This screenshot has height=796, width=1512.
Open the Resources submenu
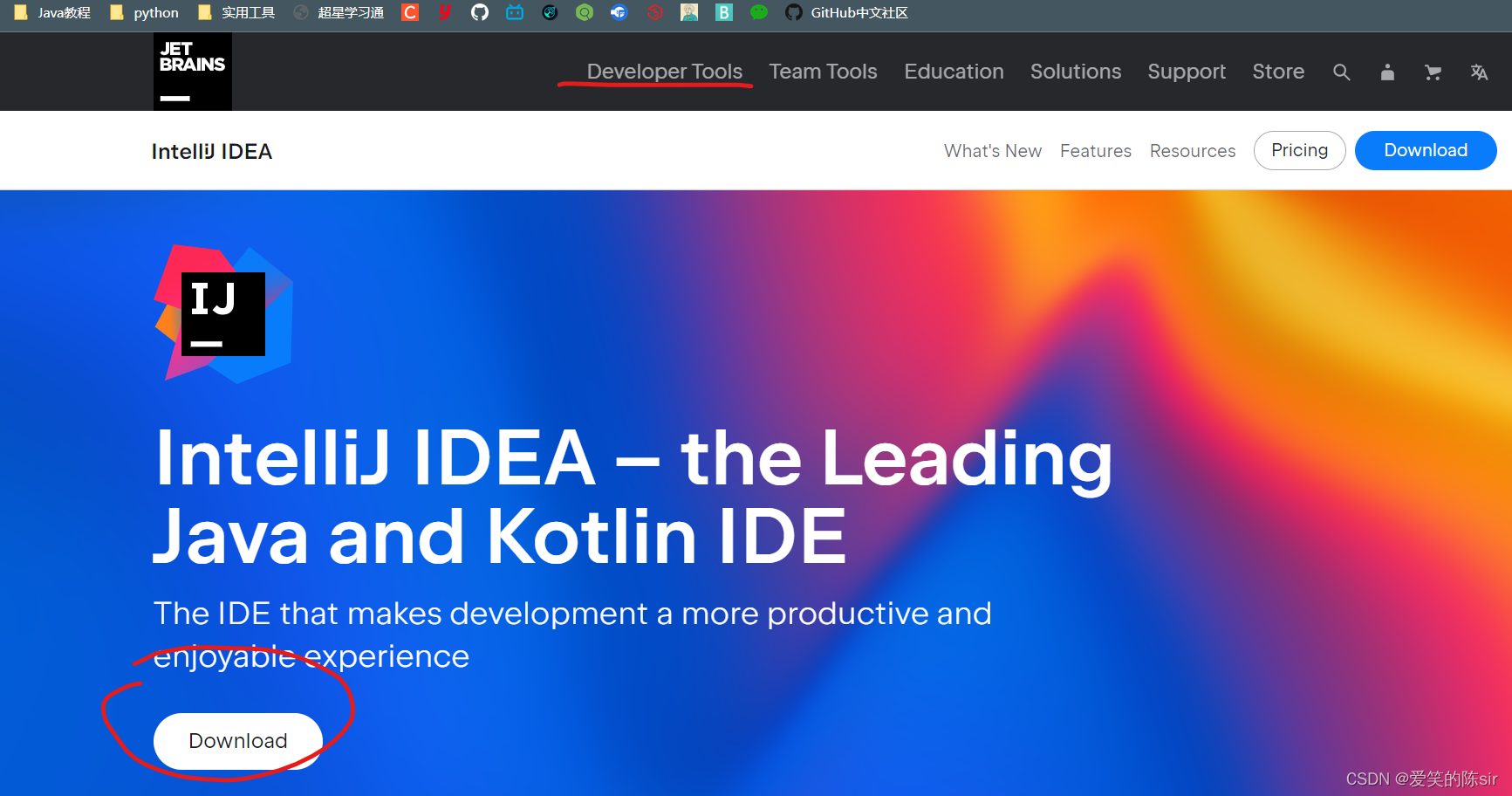[x=1193, y=151]
